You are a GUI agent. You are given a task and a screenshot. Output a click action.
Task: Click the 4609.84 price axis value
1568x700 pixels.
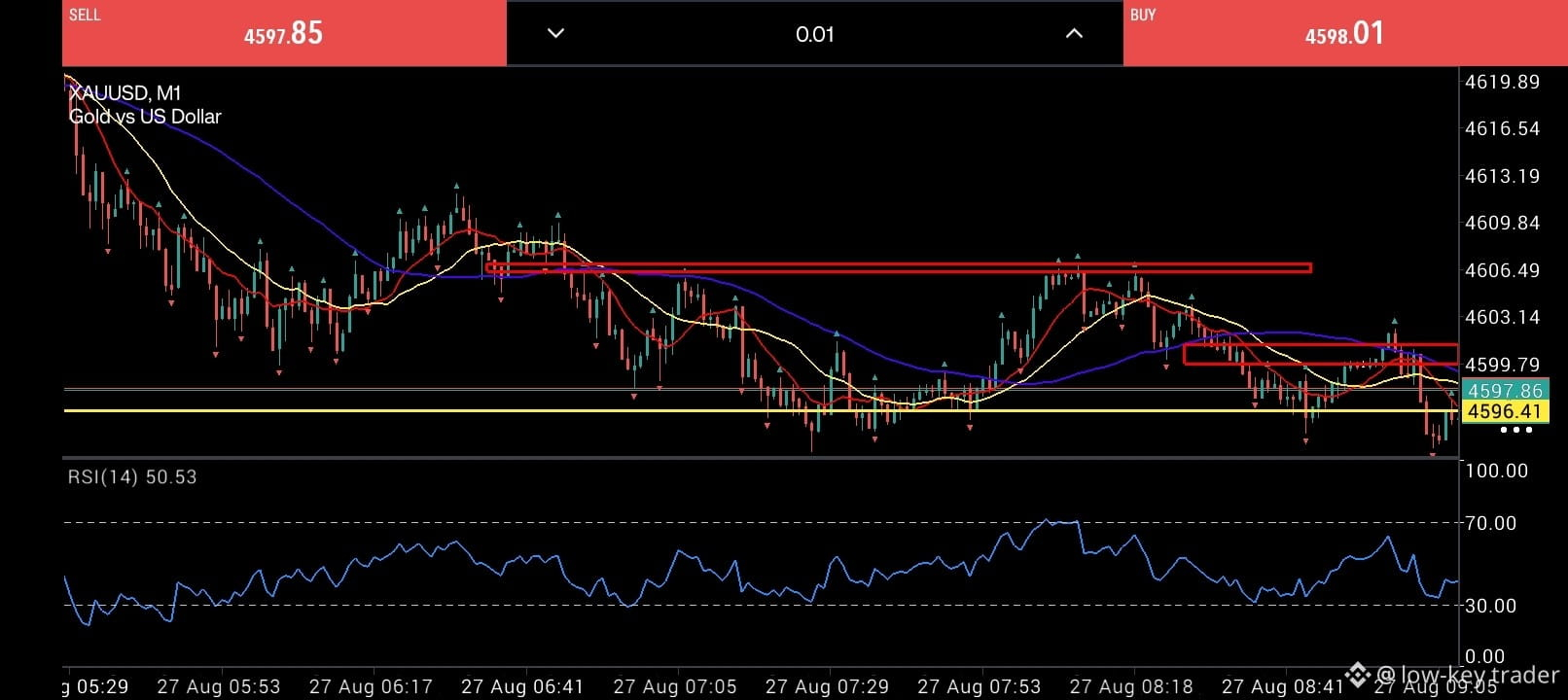[x=1502, y=223]
